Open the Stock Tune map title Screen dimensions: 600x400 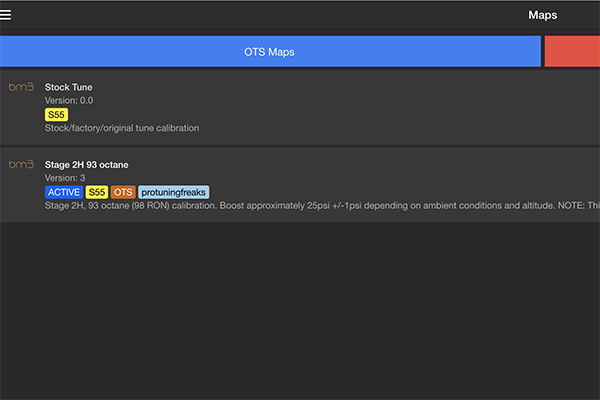coord(68,87)
